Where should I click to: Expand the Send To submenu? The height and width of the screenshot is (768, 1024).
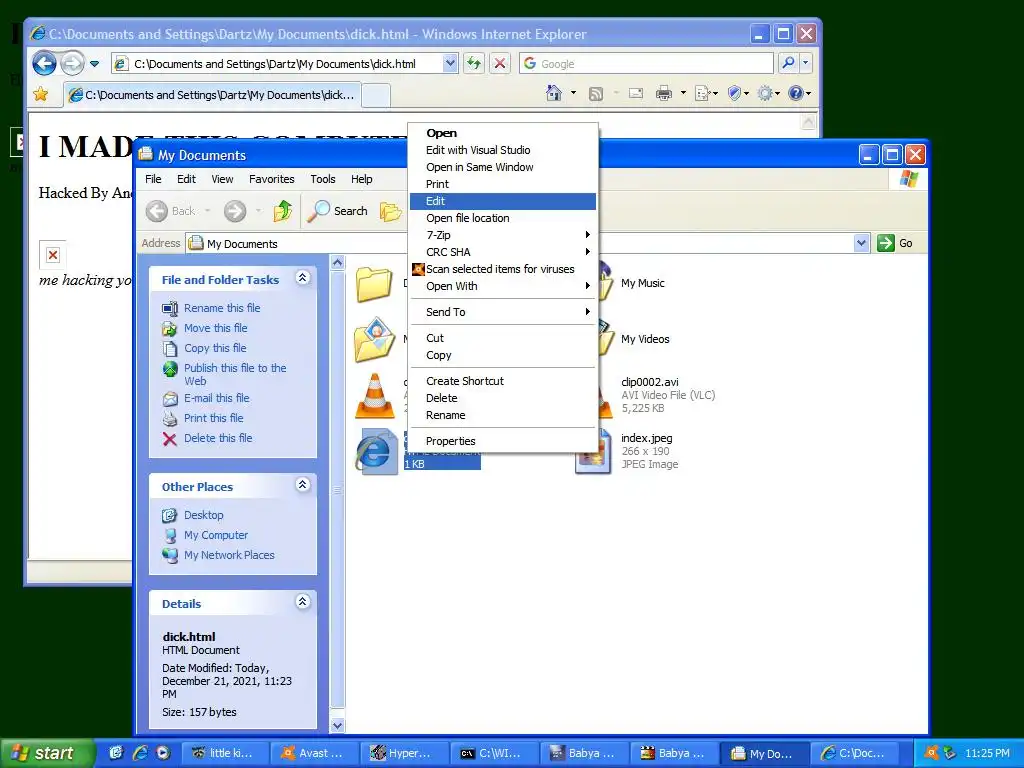[x=502, y=312]
